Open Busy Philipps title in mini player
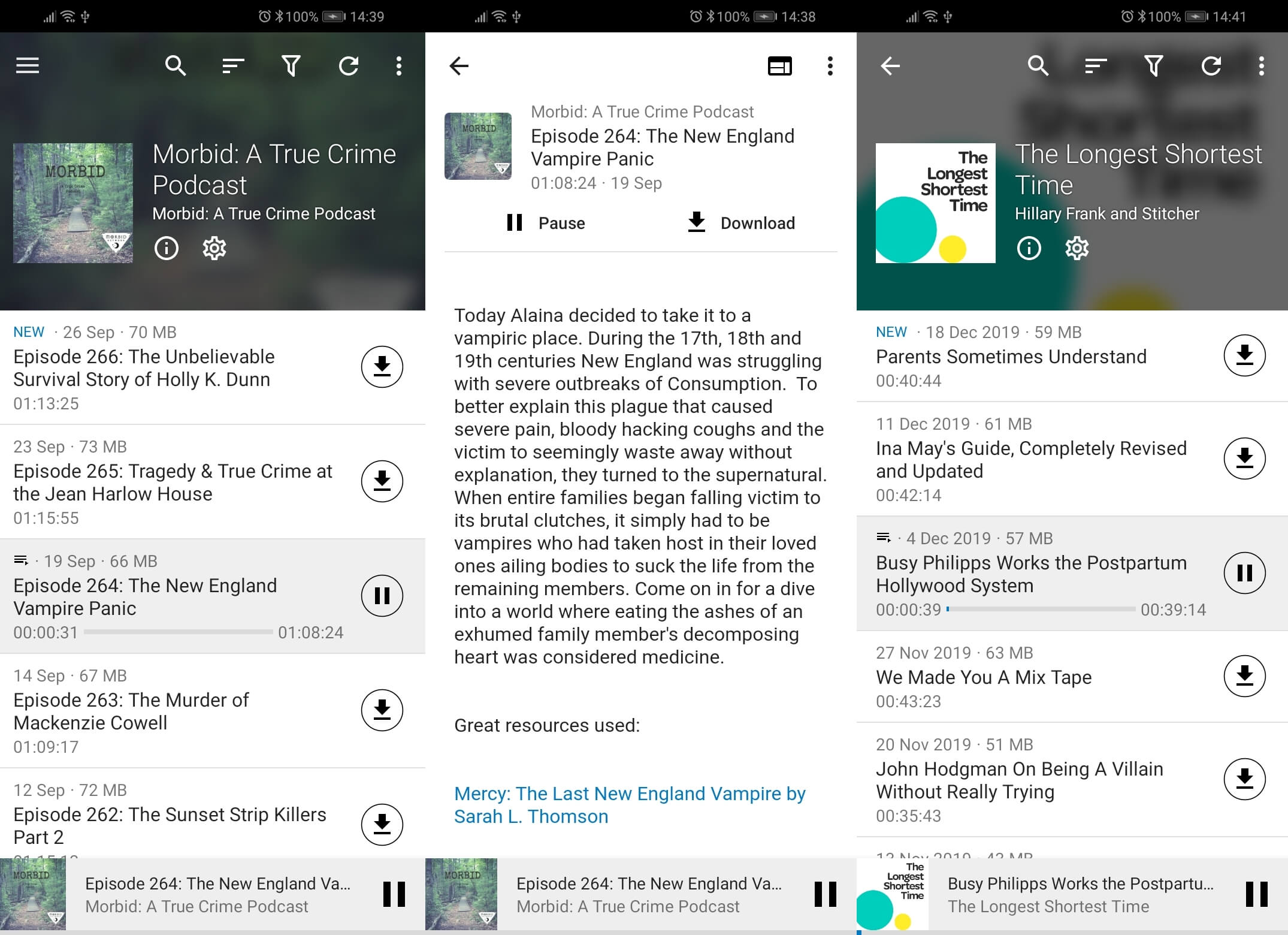Screen dimensions: 1288x935 1081,883
